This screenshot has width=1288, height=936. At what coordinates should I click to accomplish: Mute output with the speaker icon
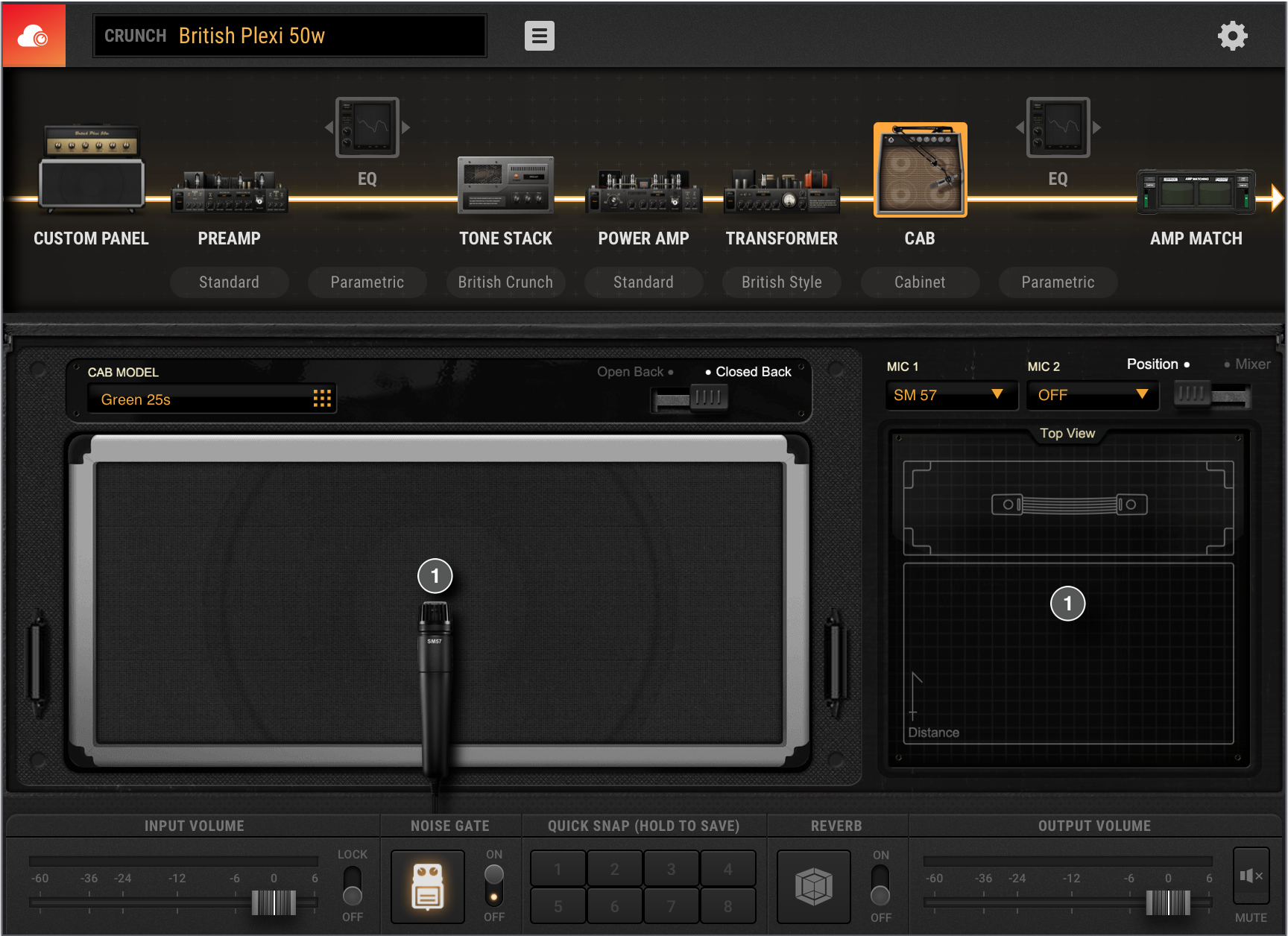(x=1251, y=876)
